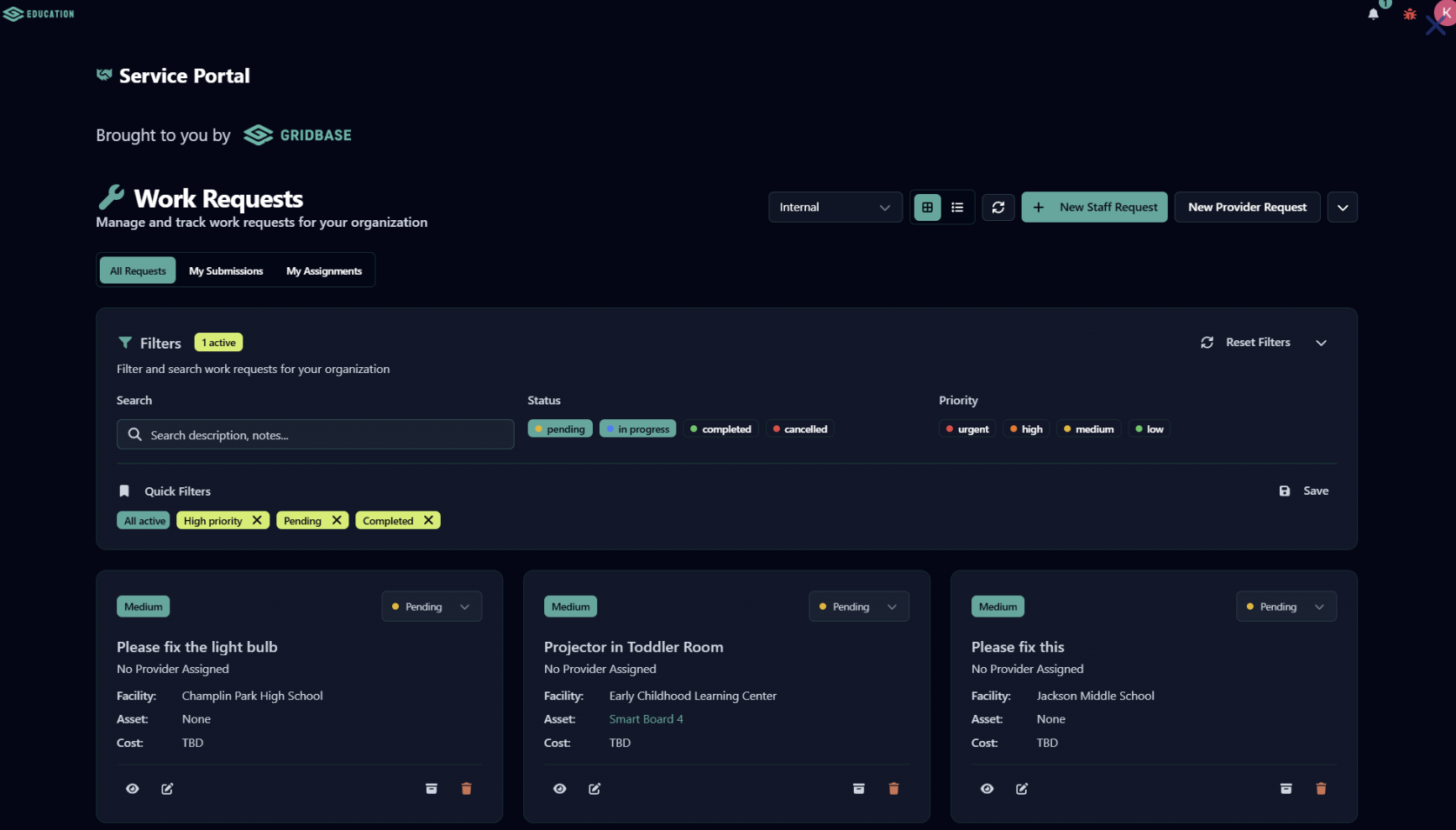The height and width of the screenshot is (830, 1456).
Task: Toggle the cancelled status filter
Action: 799,429
